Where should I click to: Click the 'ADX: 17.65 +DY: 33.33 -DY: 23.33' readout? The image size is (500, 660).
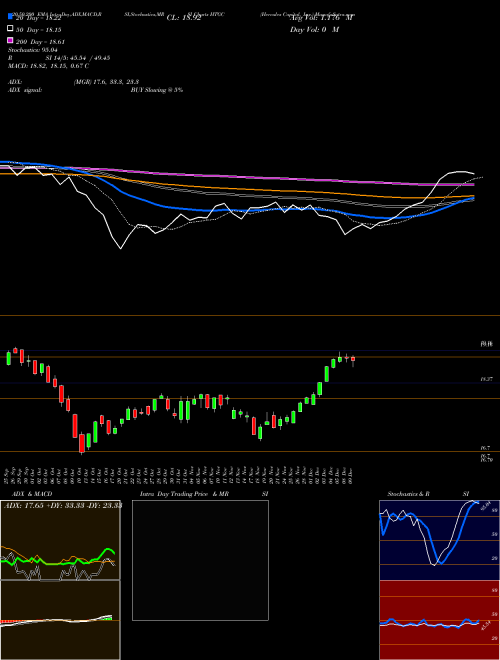point(63,506)
